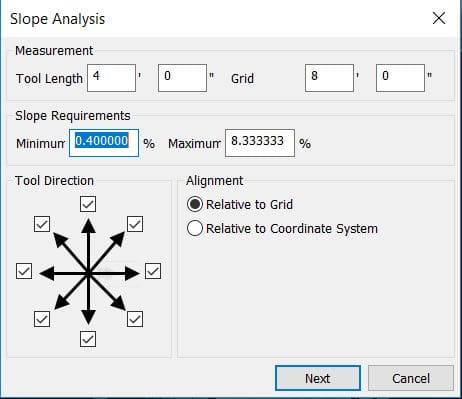Click the Cancel button

click(411, 378)
